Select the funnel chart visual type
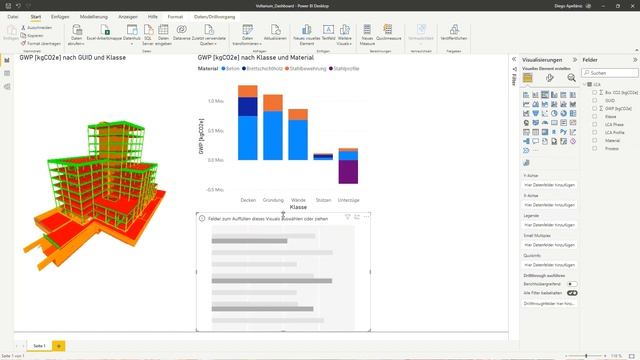The height and width of the screenshot is (360, 640). (536, 113)
